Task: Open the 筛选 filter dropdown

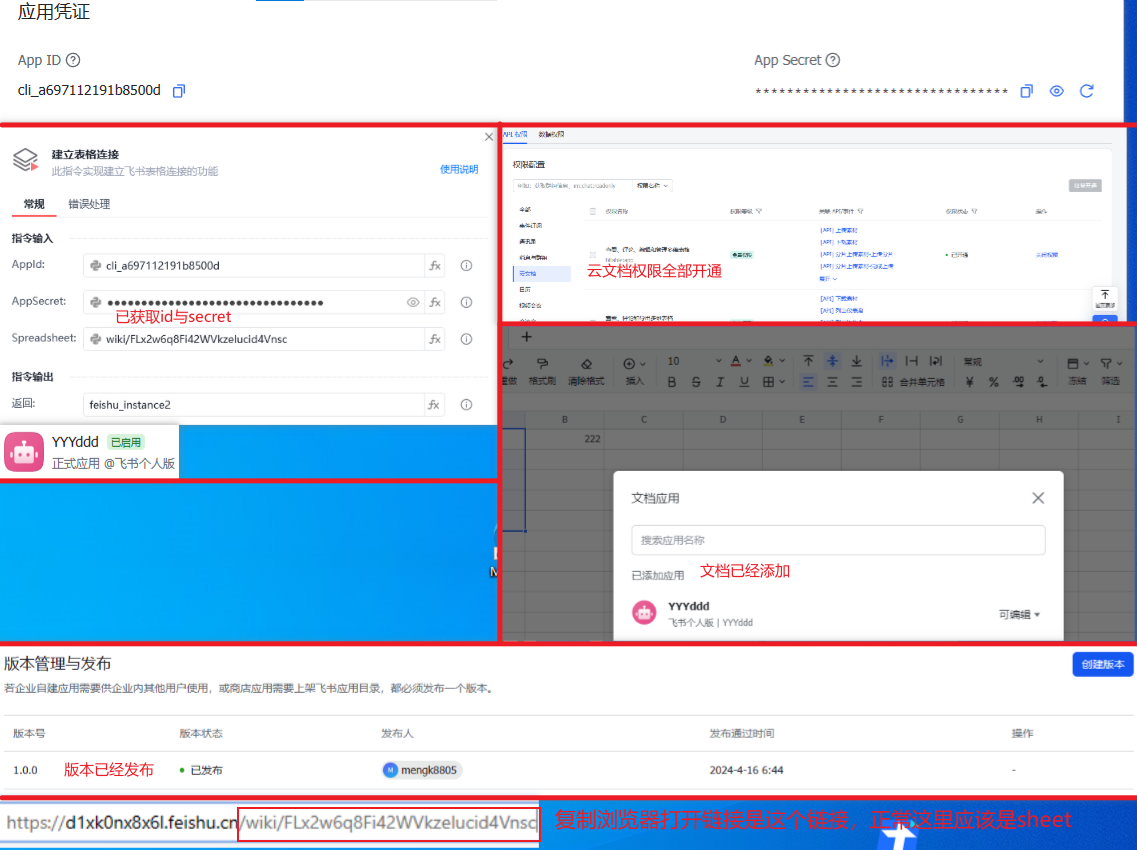Action: point(1111,371)
